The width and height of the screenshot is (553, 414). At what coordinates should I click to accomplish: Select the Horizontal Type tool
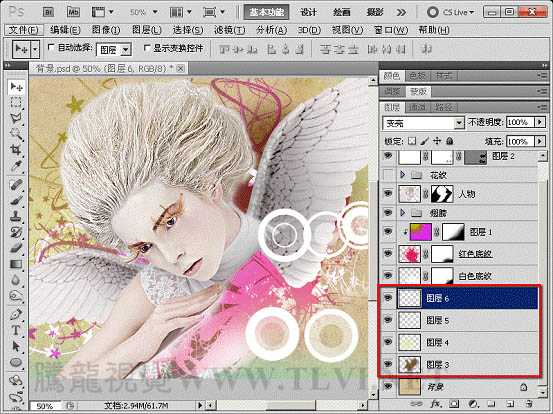pyautogui.click(x=16, y=330)
